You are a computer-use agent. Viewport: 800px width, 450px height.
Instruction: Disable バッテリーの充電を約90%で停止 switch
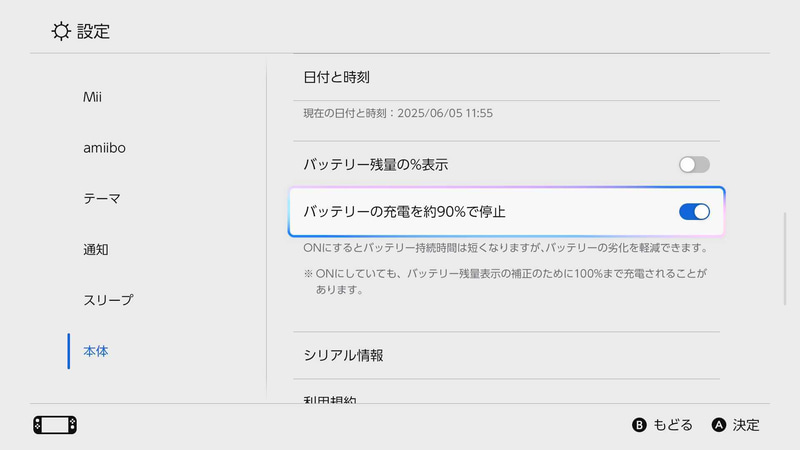[694, 212]
